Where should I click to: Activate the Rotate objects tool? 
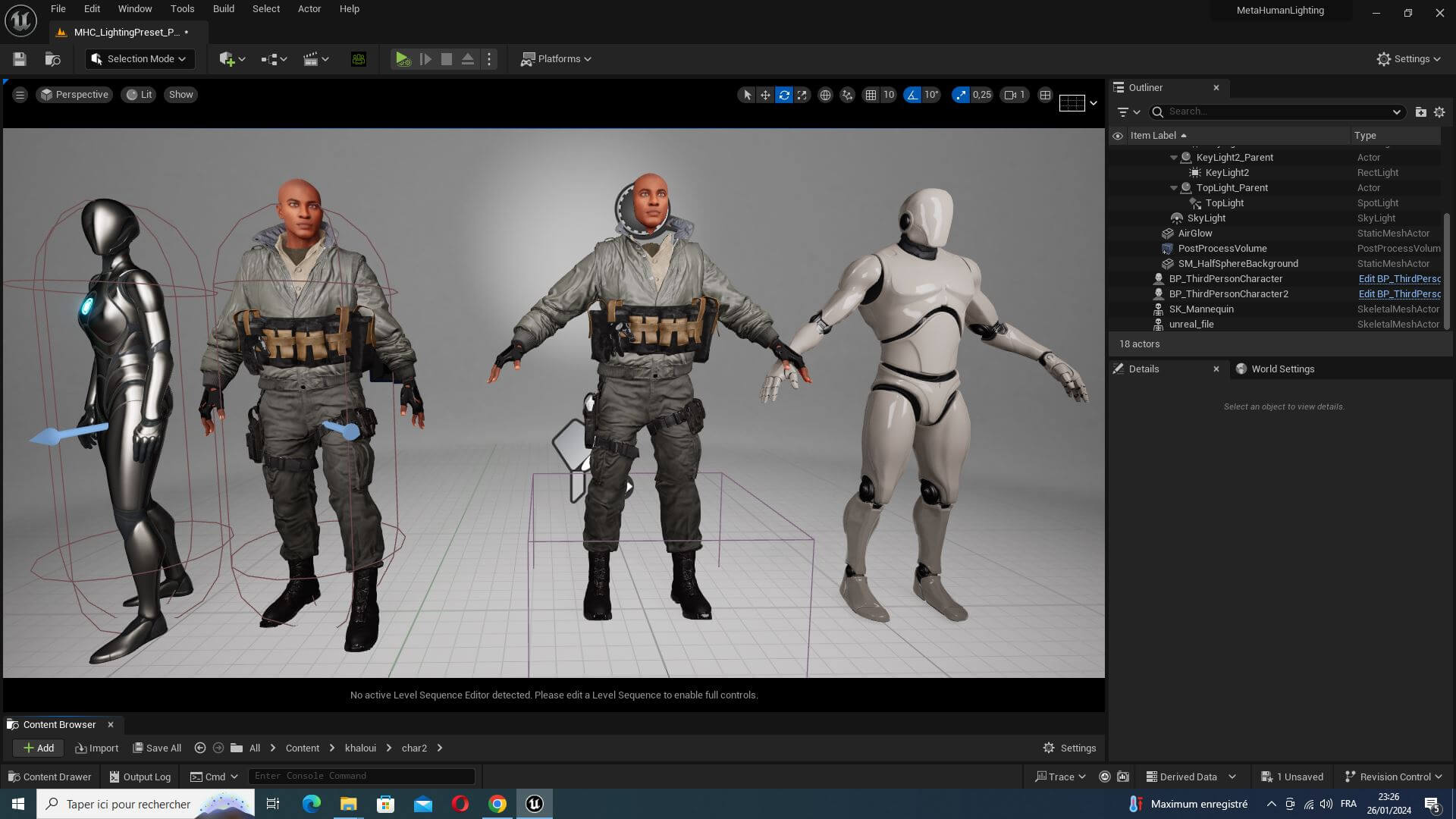[x=784, y=95]
